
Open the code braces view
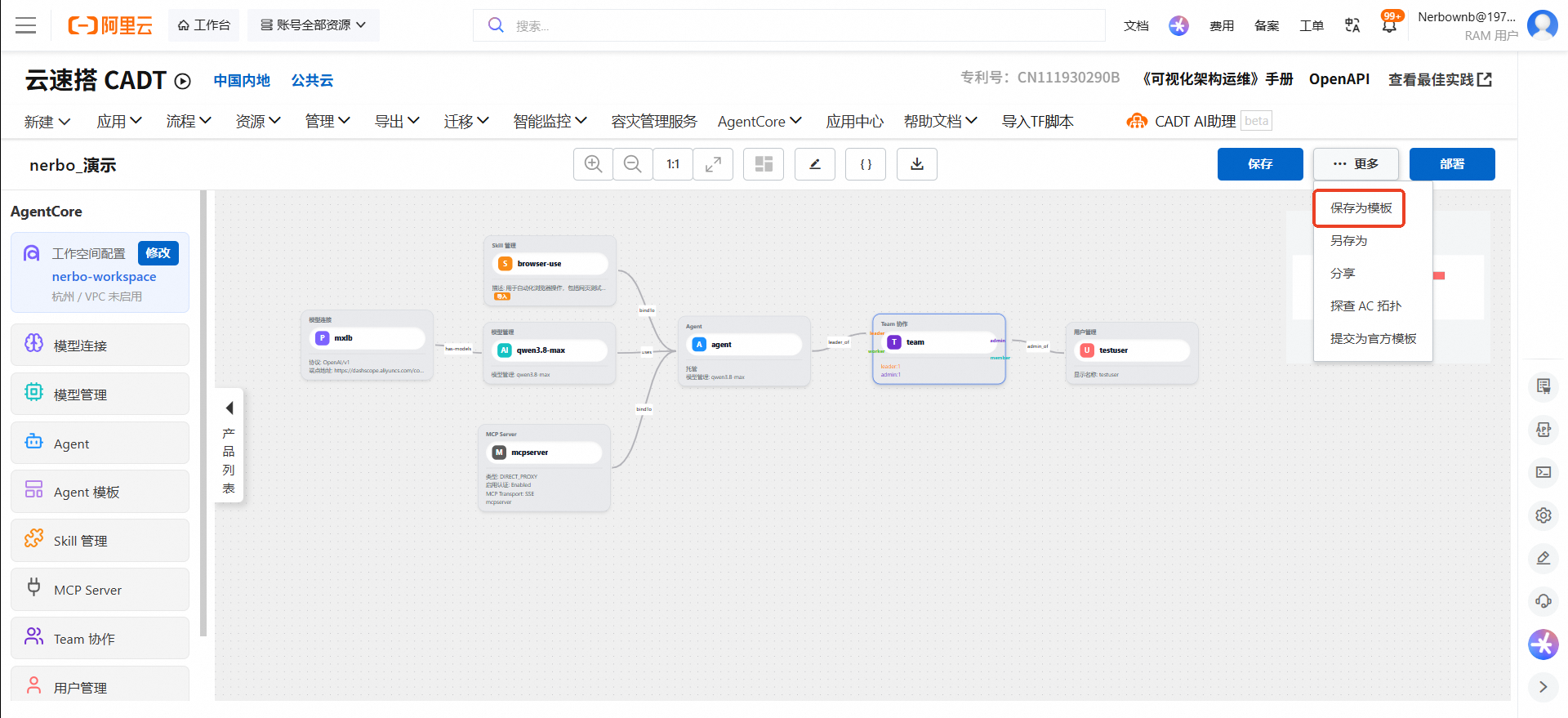click(x=866, y=164)
